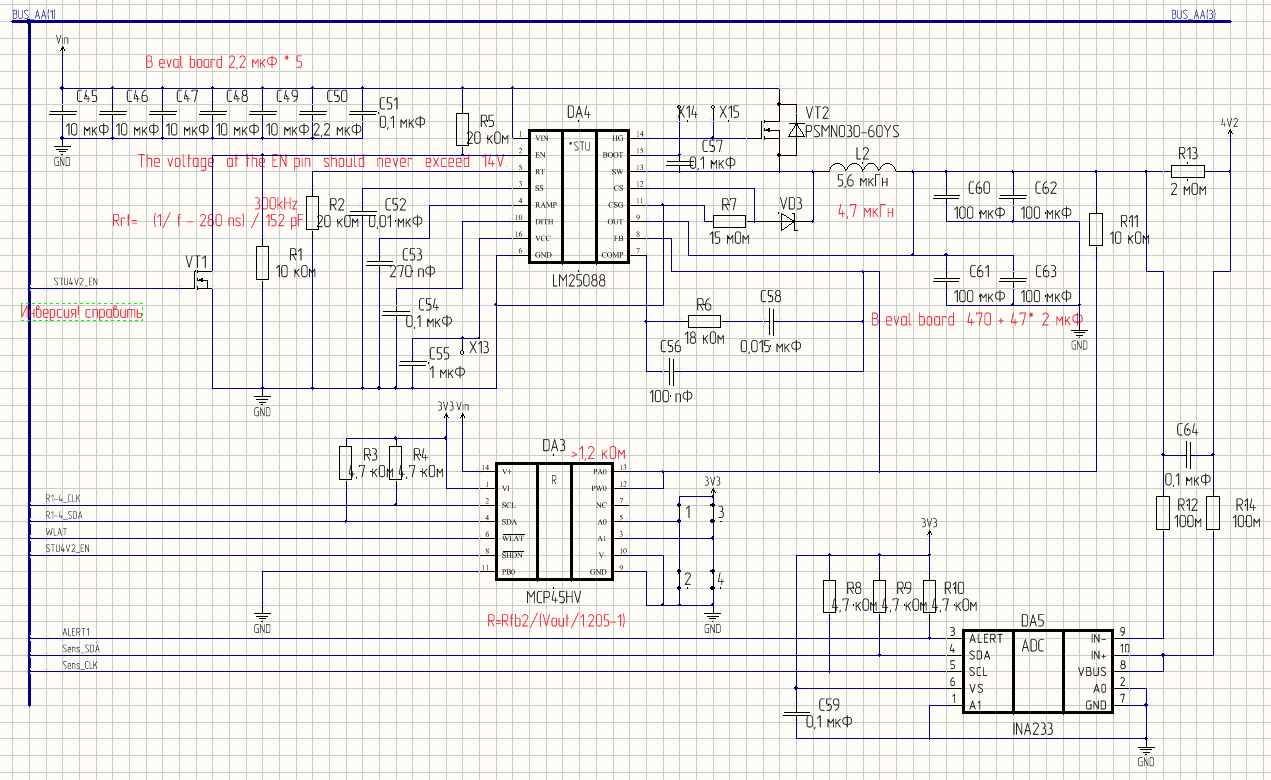Select the R12 designator label
The height and width of the screenshot is (780, 1271).
1187,503
